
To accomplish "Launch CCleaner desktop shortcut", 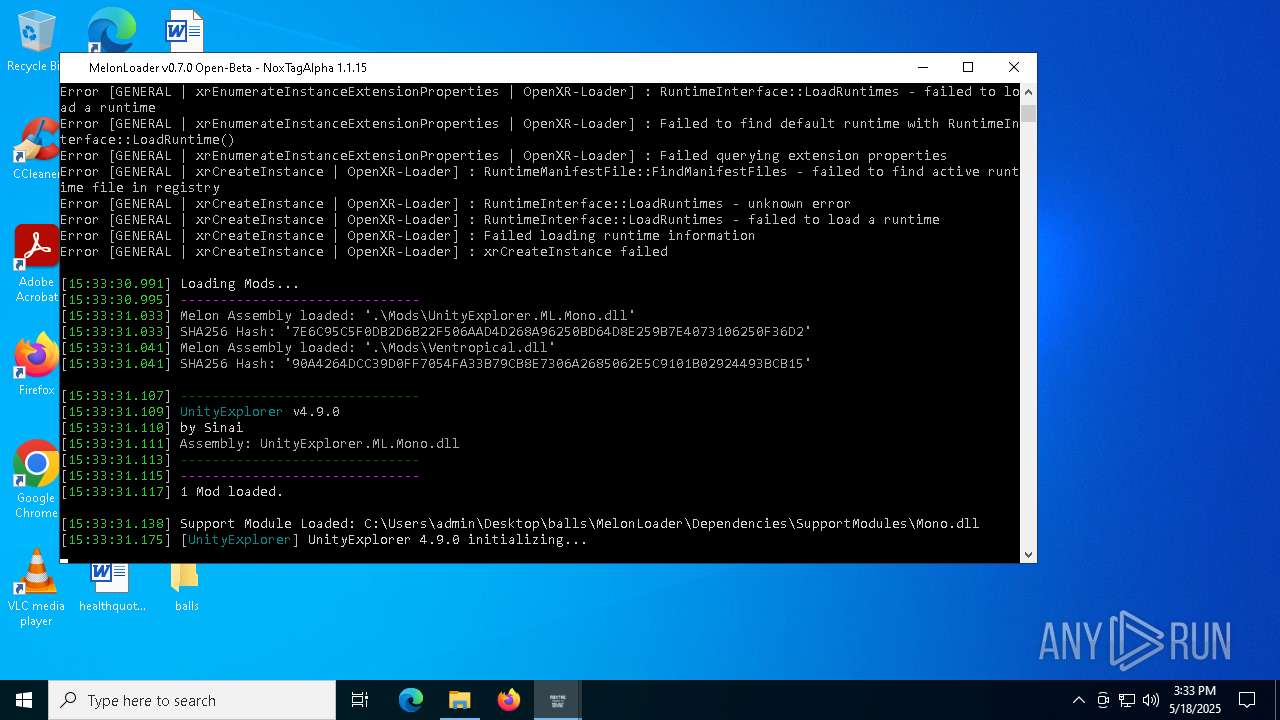I will (35, 150).
